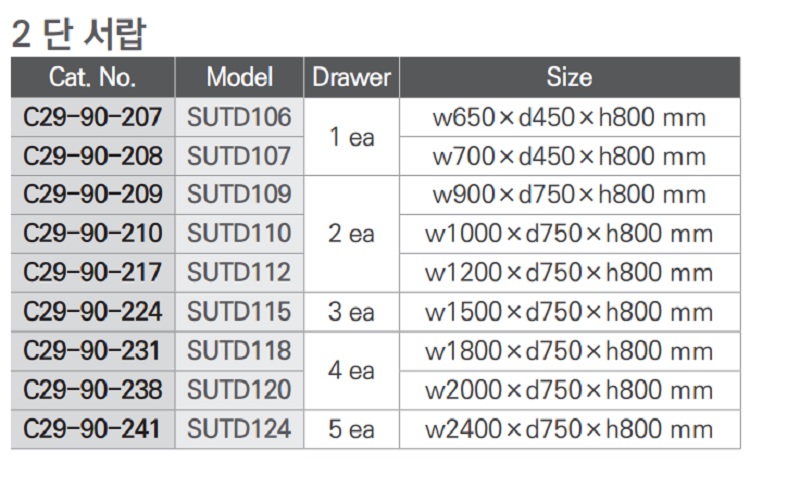Select catalog number C29-90-207
The width and height of the screenshot is (800, 488).
tap(92, 117)
